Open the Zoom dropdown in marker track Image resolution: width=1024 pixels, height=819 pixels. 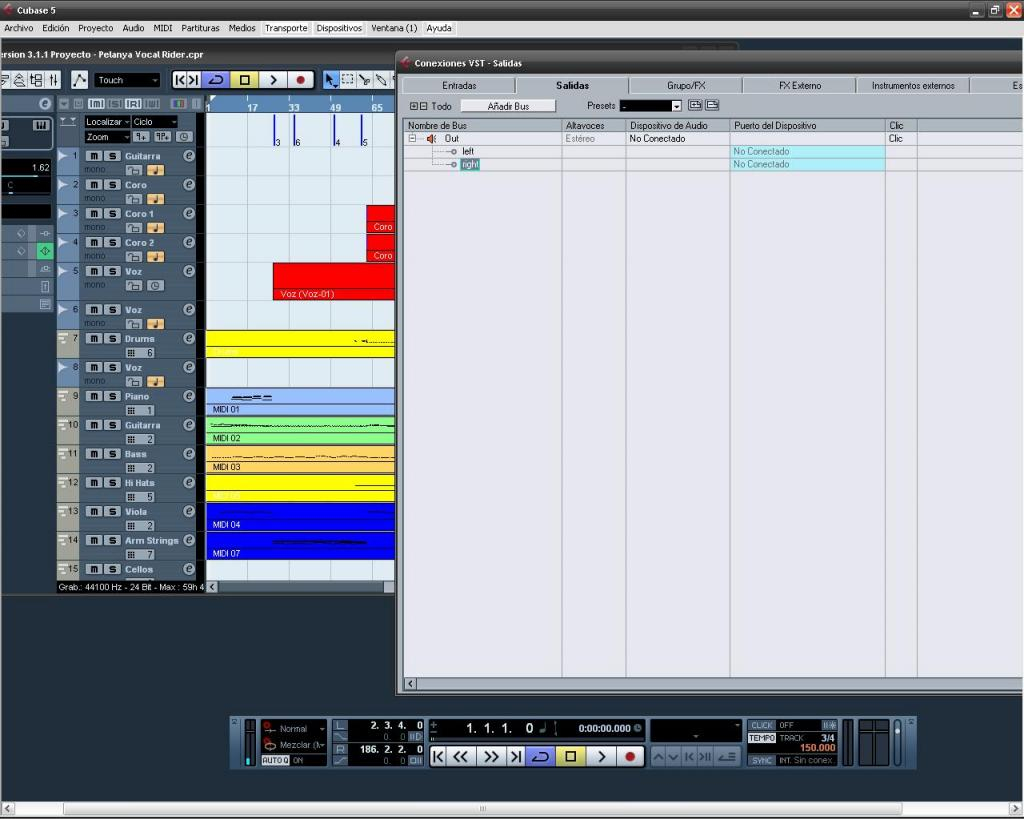[x=107, y=137]
